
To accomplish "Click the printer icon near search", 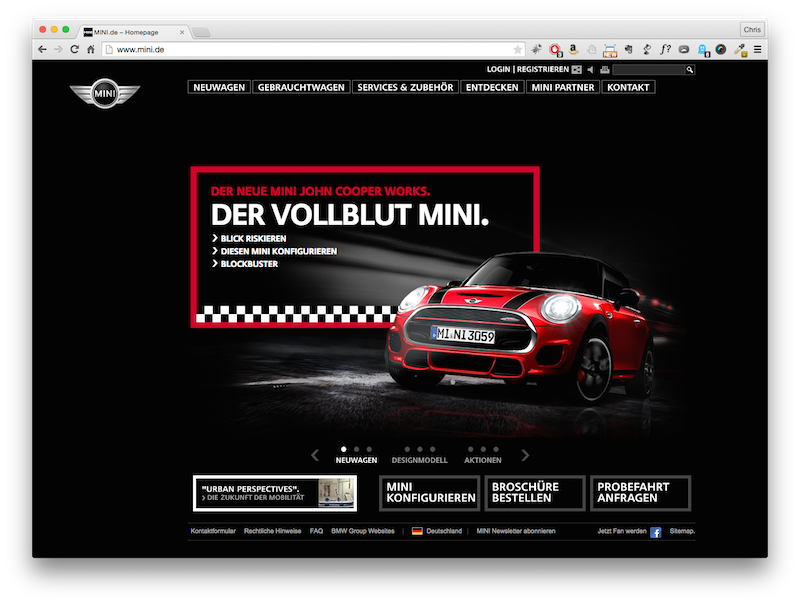I will (604, 70).
